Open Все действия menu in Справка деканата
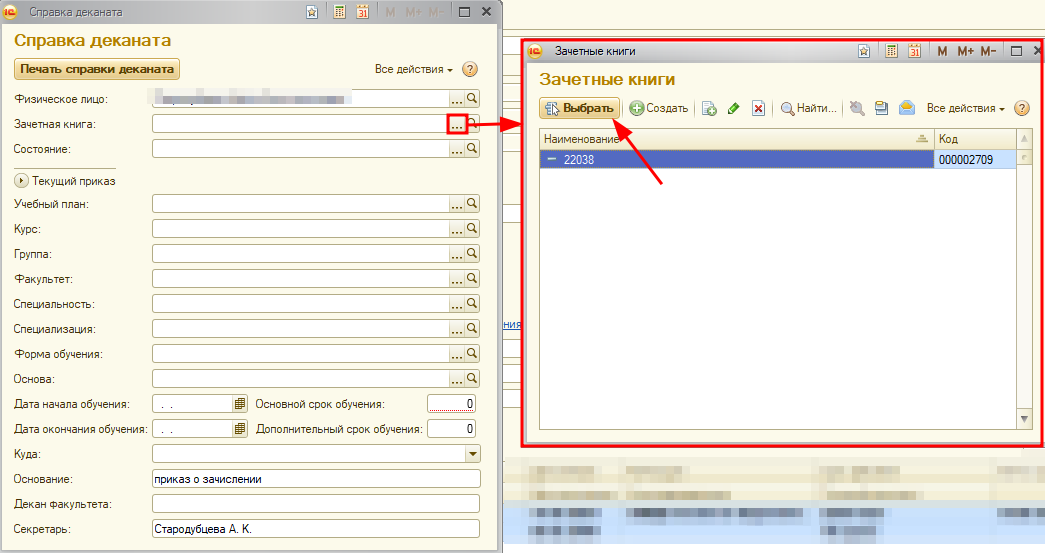This screenshot has height=553, width=1045. (x=413, y=69)
